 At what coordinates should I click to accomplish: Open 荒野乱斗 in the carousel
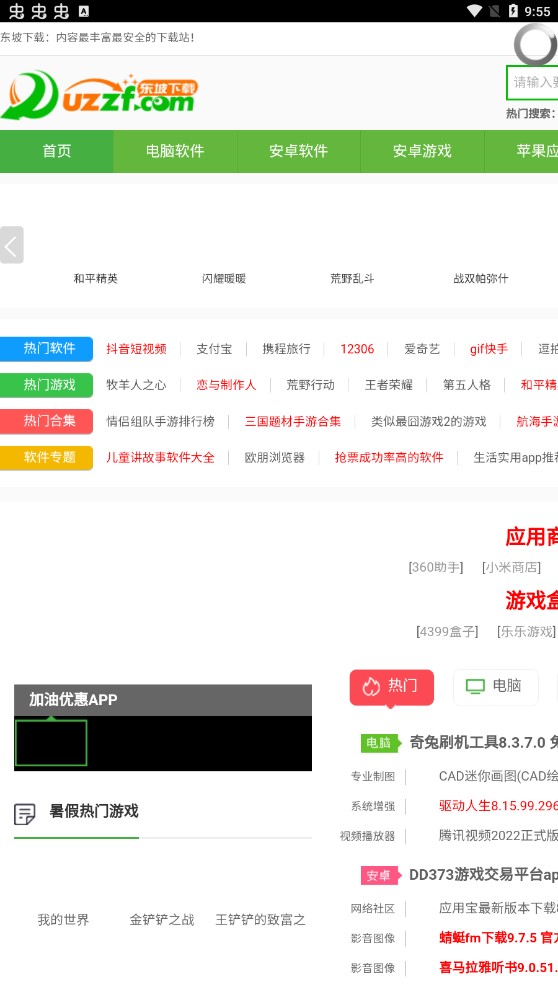(352, 278)
